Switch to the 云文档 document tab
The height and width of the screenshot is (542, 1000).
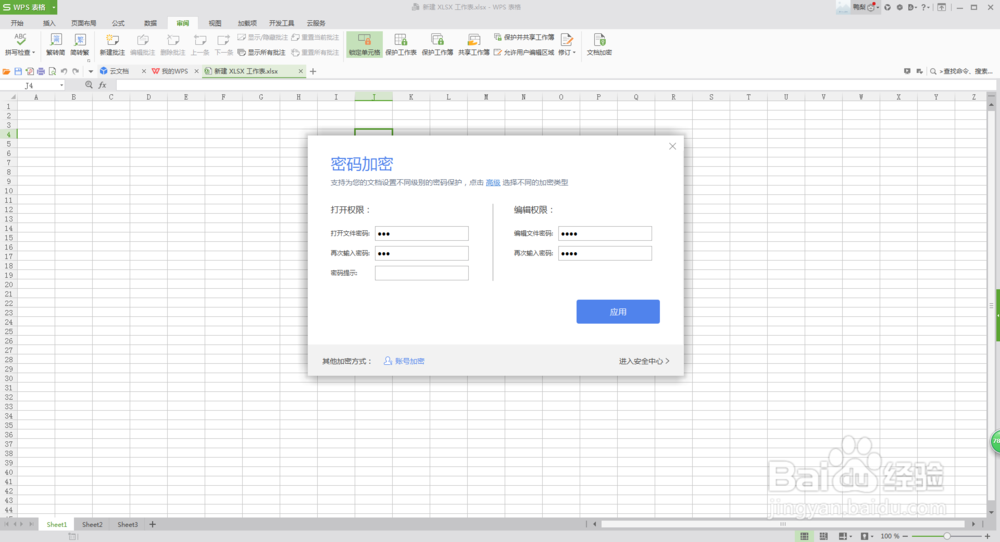[x=119, y=71]
